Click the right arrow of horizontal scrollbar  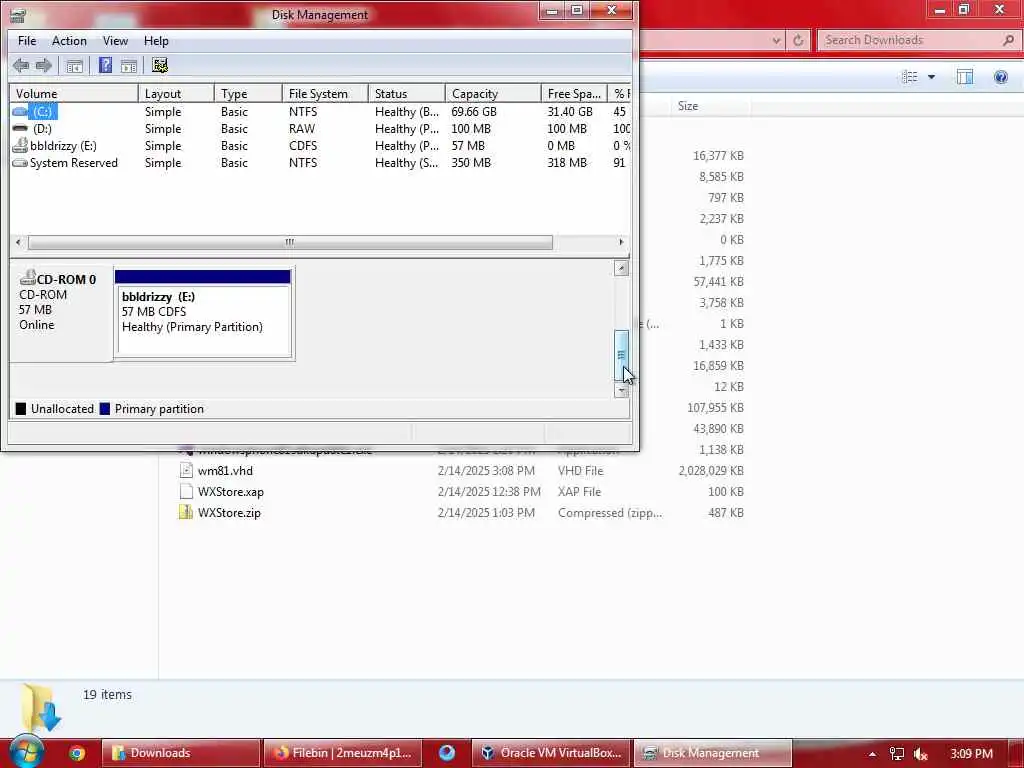621,242
